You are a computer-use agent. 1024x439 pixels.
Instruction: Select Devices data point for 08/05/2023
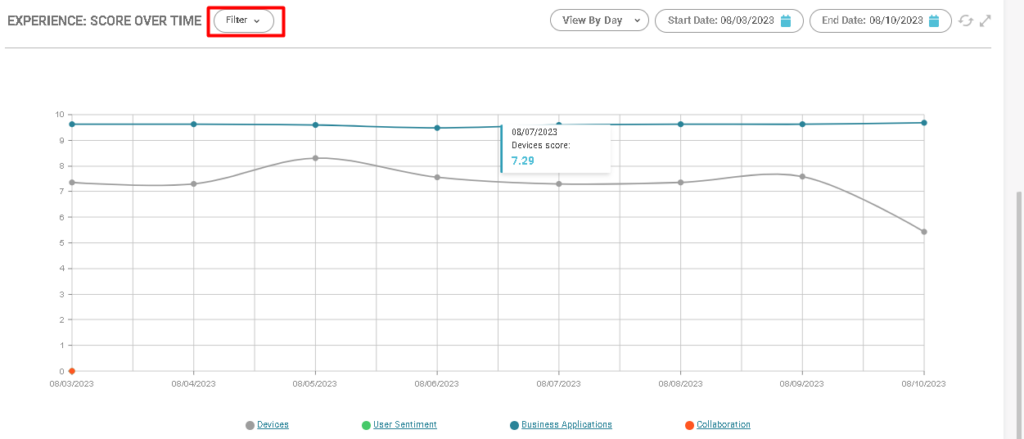(316, 158)
